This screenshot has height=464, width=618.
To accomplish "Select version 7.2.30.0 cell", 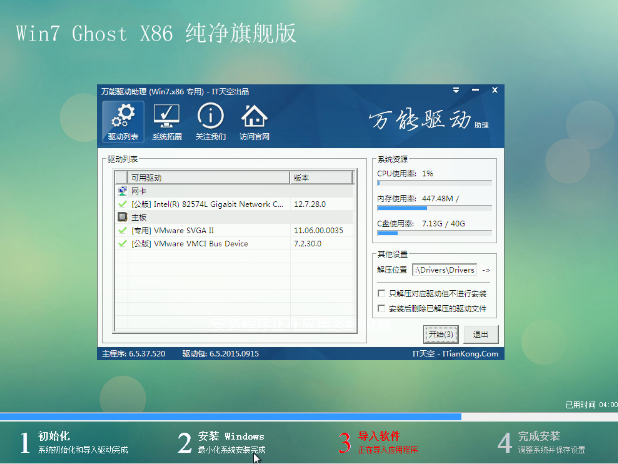I will pos(307,244).
